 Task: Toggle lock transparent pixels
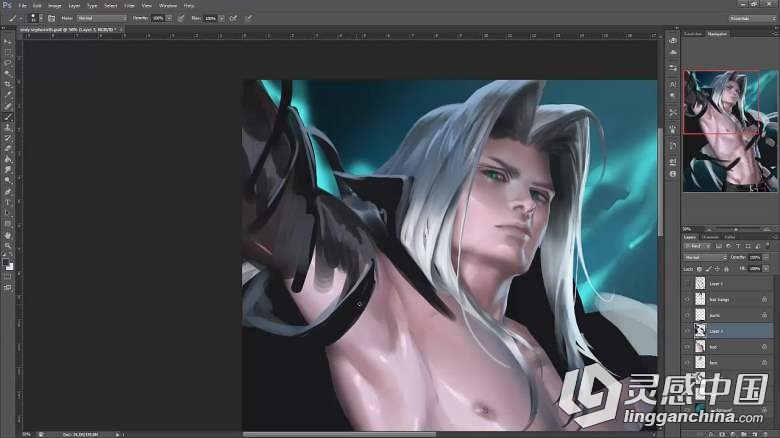(x=699, y=269)
